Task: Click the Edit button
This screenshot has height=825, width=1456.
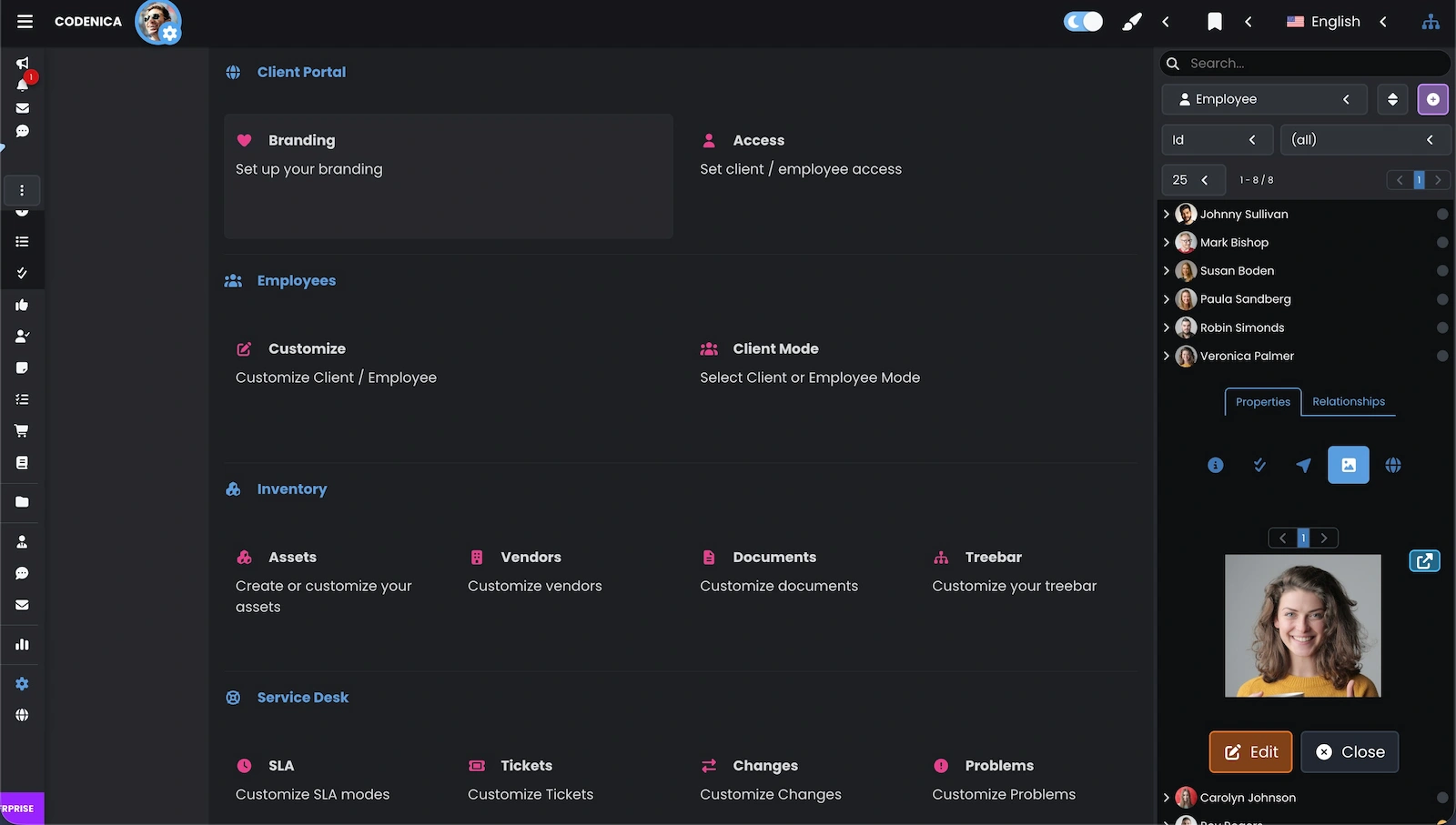Action: click(1249, 751)
